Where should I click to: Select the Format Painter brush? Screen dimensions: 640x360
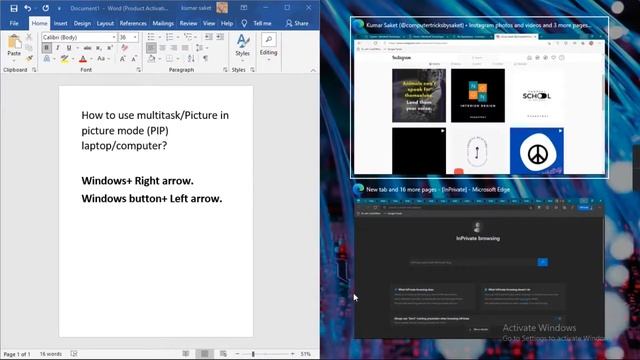click(x=29, y=58)
